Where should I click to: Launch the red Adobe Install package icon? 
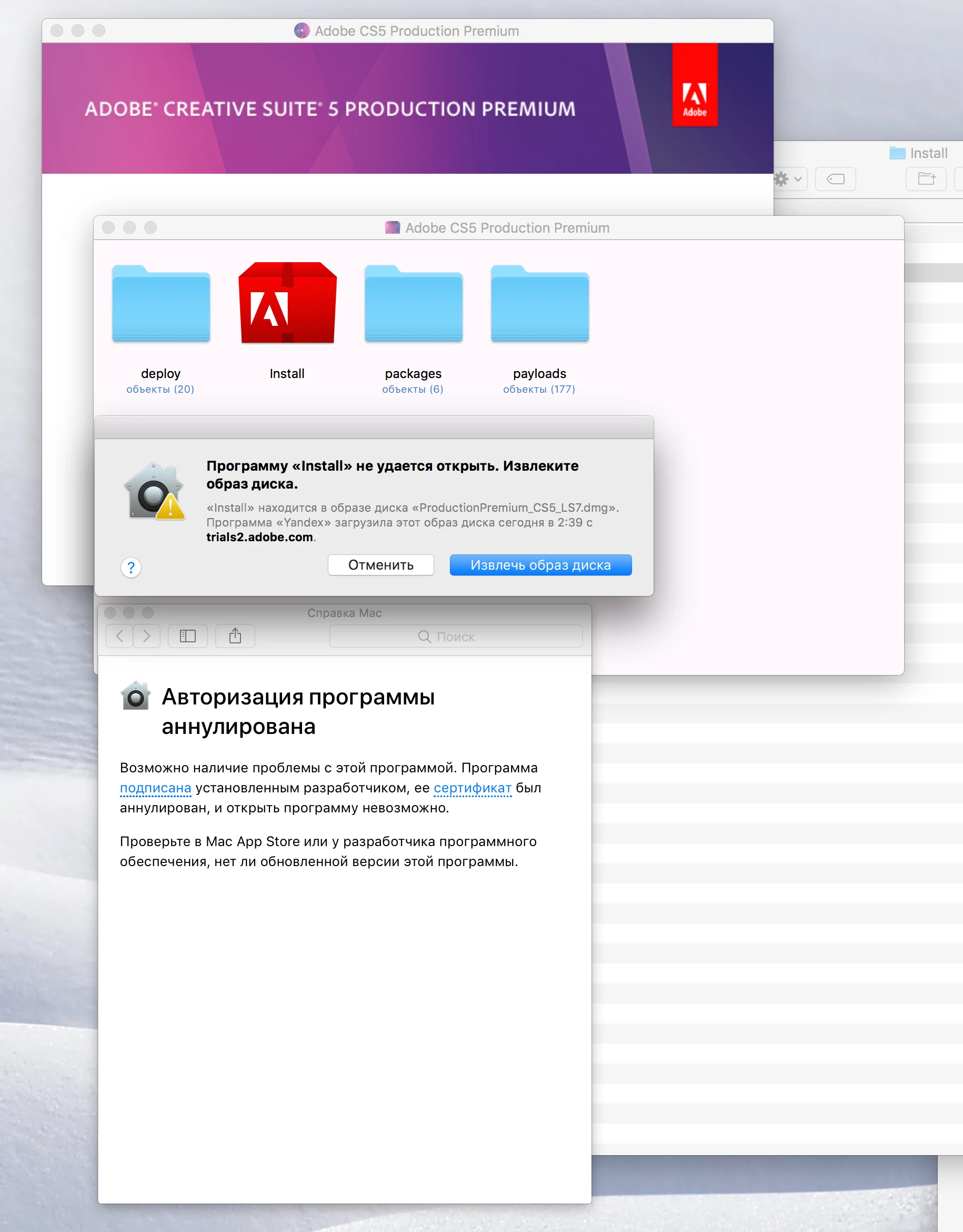click(x=287, y=302)
